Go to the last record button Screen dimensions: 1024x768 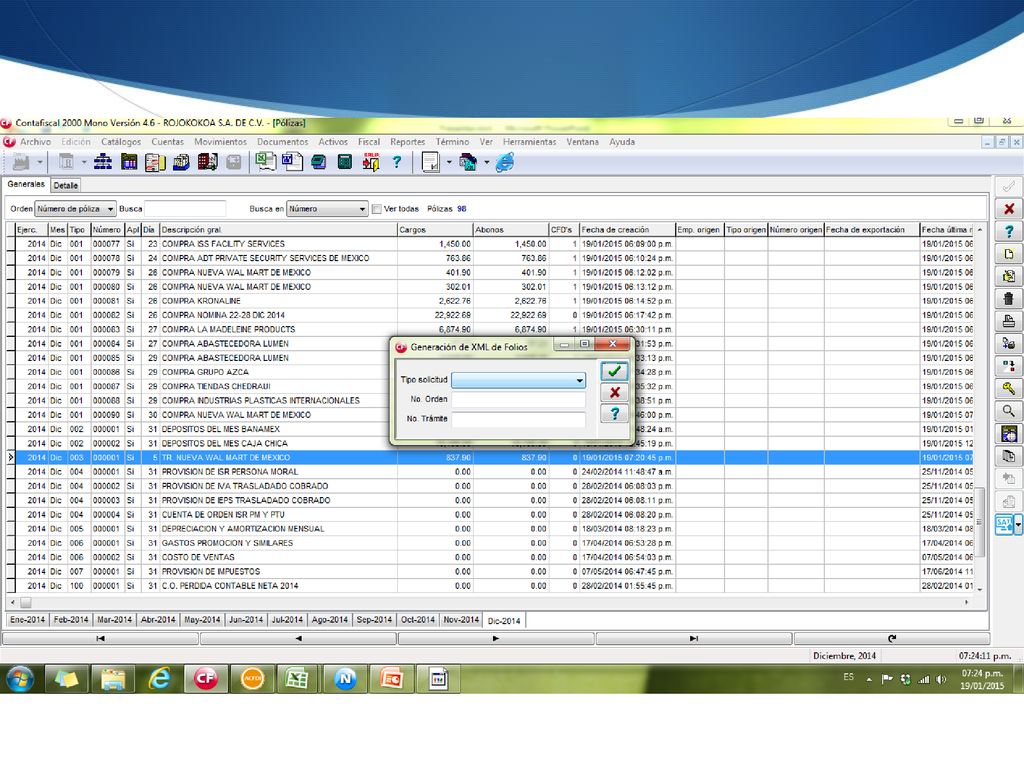coord(694,639)
